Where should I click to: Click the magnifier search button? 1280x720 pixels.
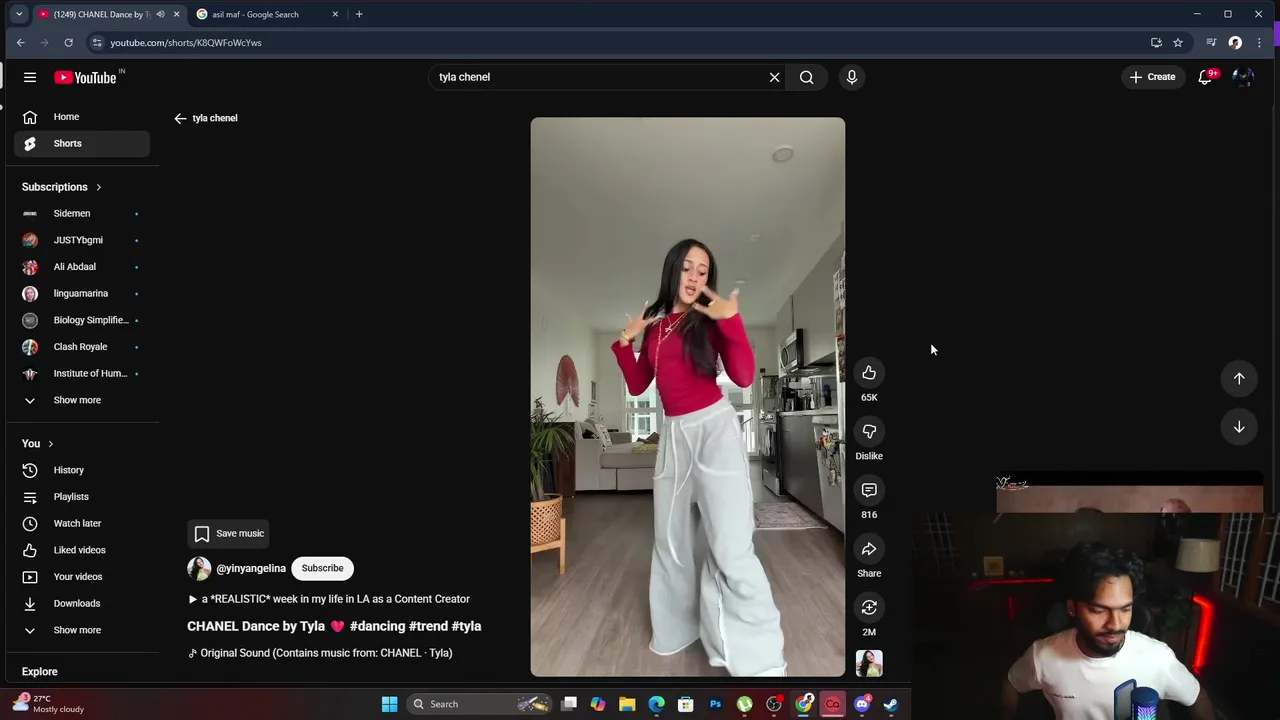pyautogui.click(x=806, y=77)
